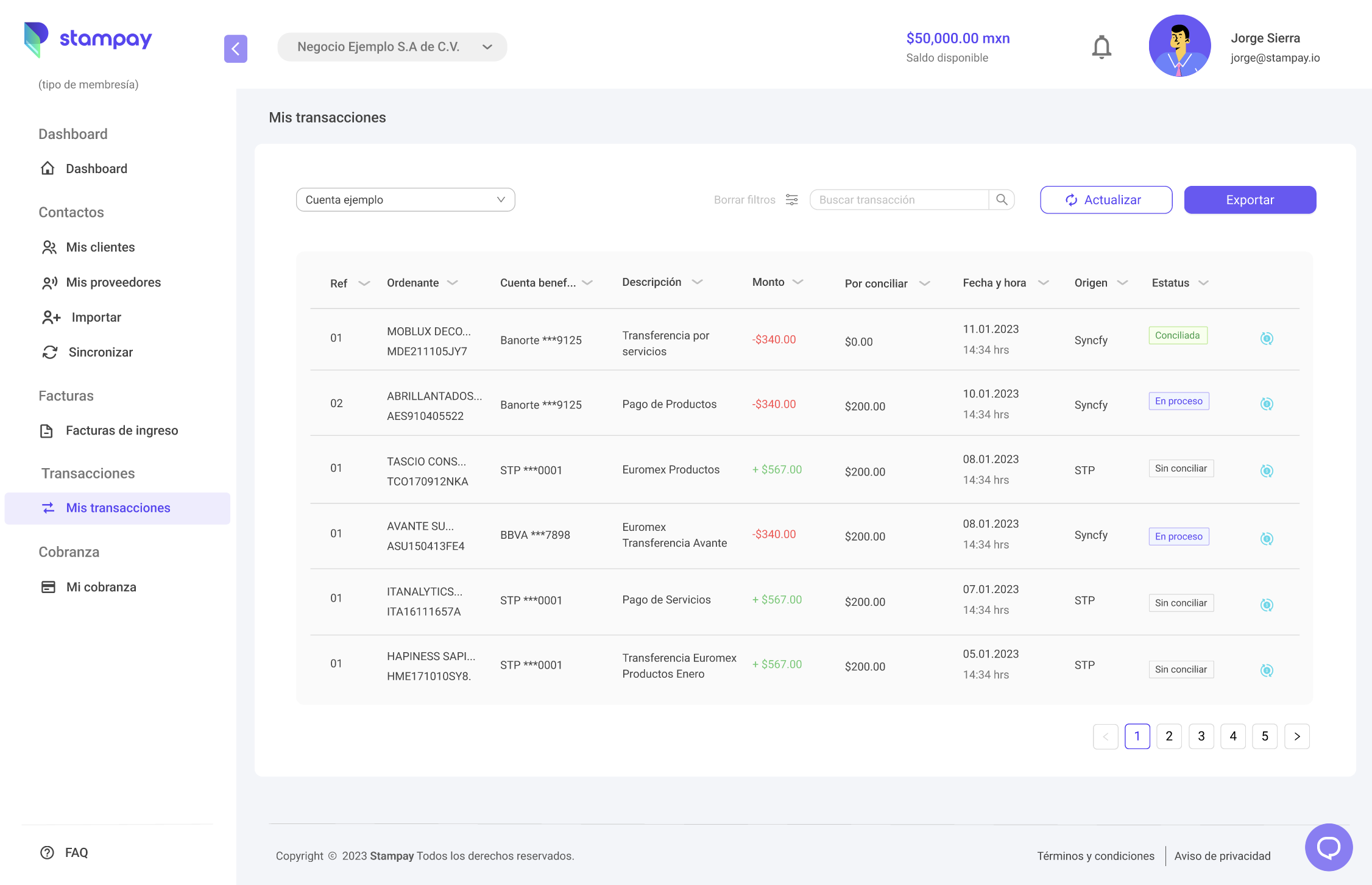Viewport: 1372px width, 885px height.
Task: Click the notification bell icon
Action: (x=1101, y=47)
